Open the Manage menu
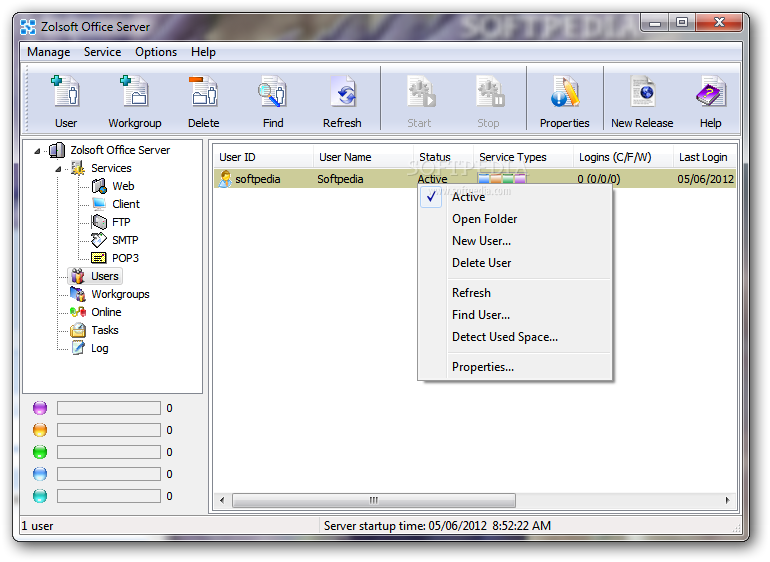Image resolution: width=770 pixels, height=562 pixels. [x=49, y=52]
